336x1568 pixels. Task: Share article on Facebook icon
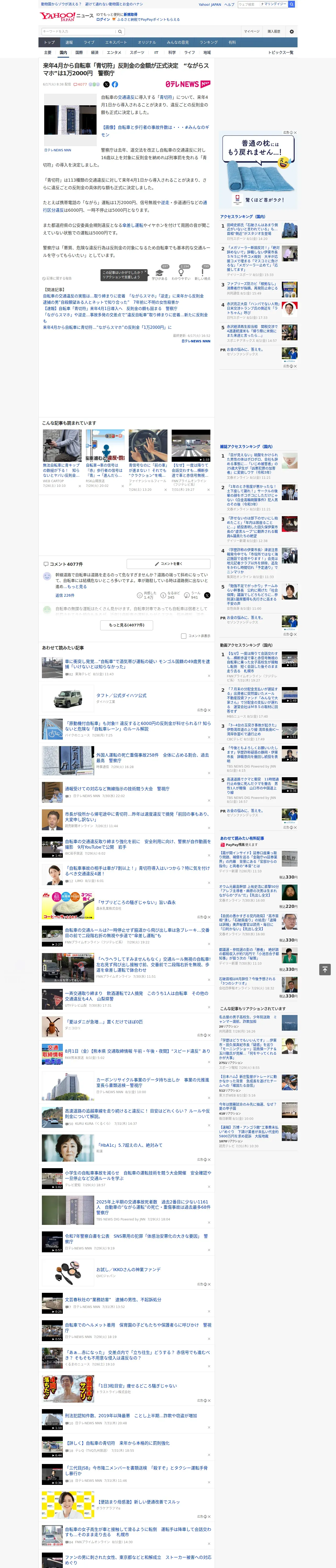coord(115,85)
